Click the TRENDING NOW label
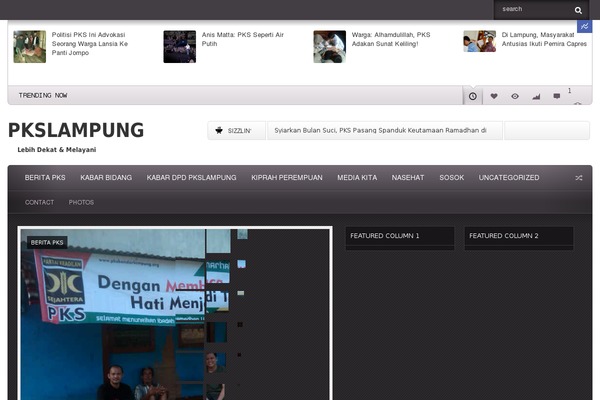 43,95
